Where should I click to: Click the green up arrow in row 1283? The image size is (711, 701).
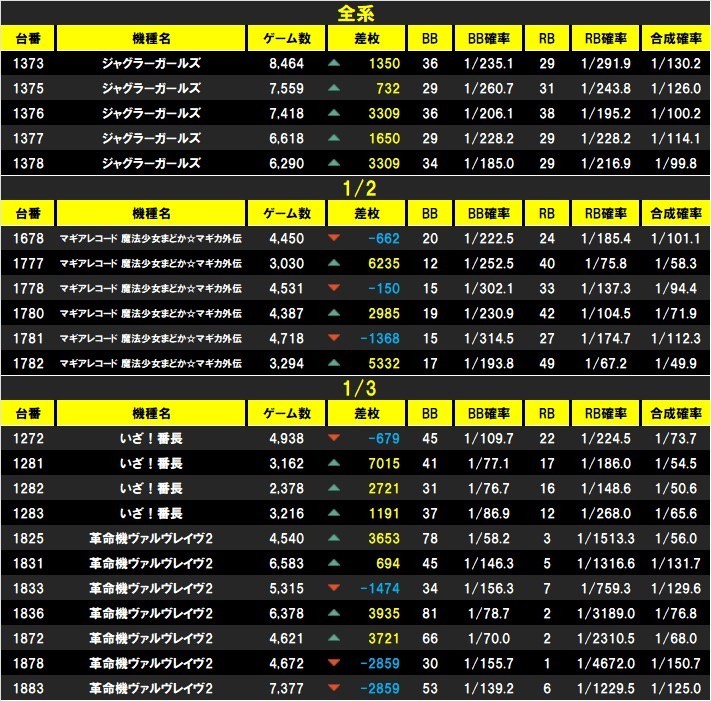click(x=334, y=512)
